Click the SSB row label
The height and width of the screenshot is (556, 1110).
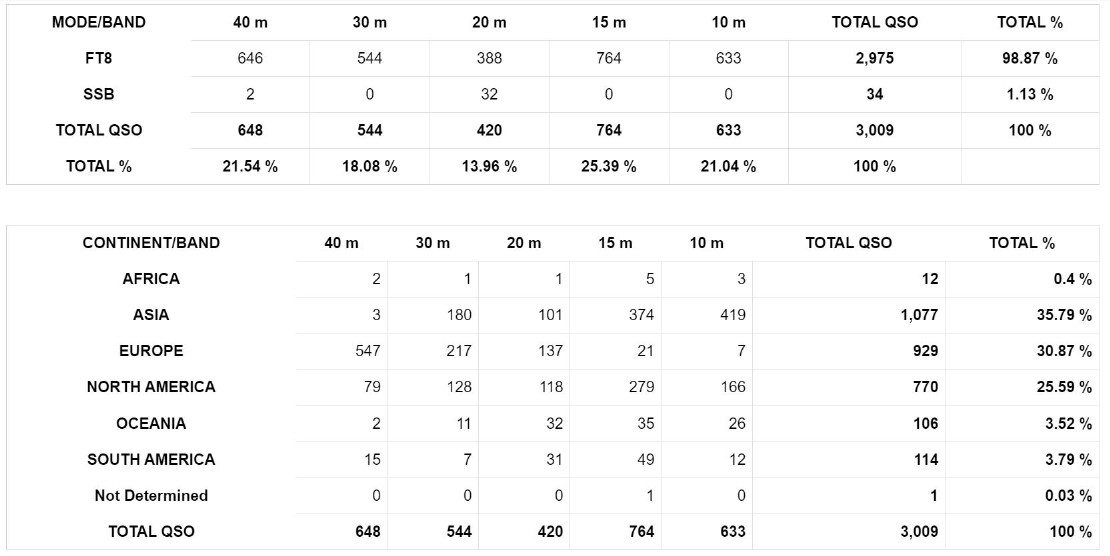98,94
